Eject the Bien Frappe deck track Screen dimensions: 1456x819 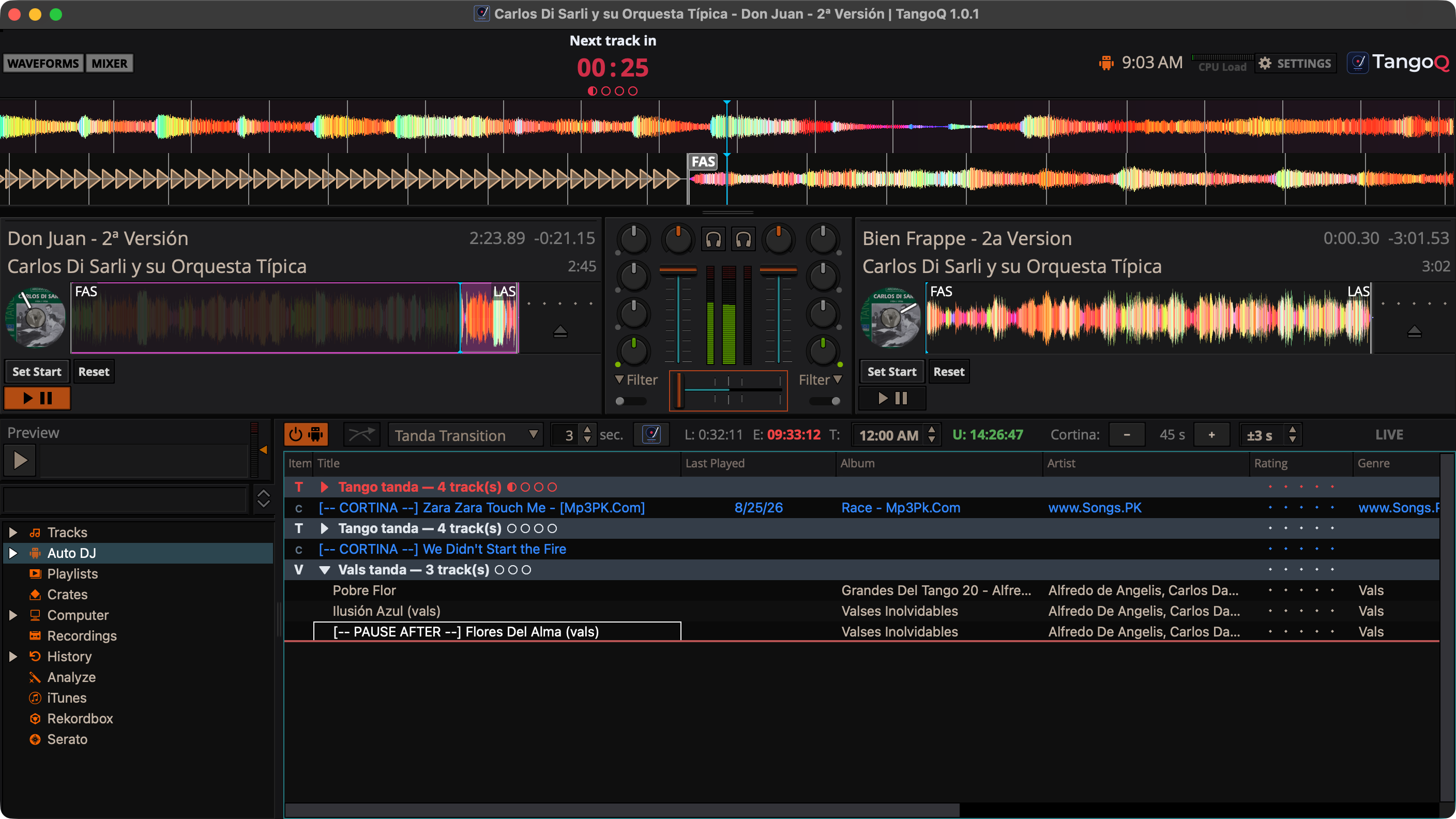(x=1414, y=332)
